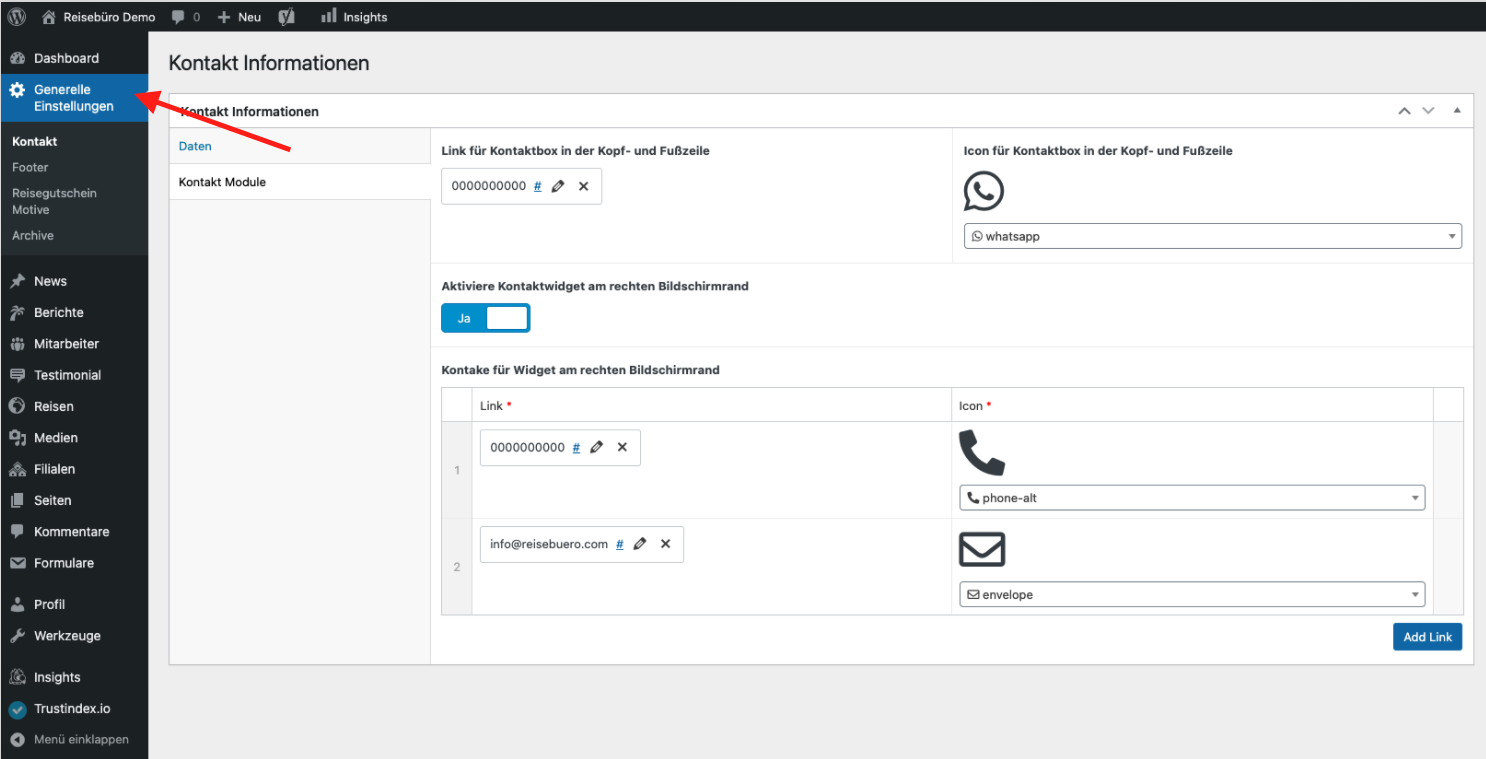Toggle the Kontaktwidget Ja switch
Image resolution: width=1486 pixels, height=759 pixels.
coord(485,318)
